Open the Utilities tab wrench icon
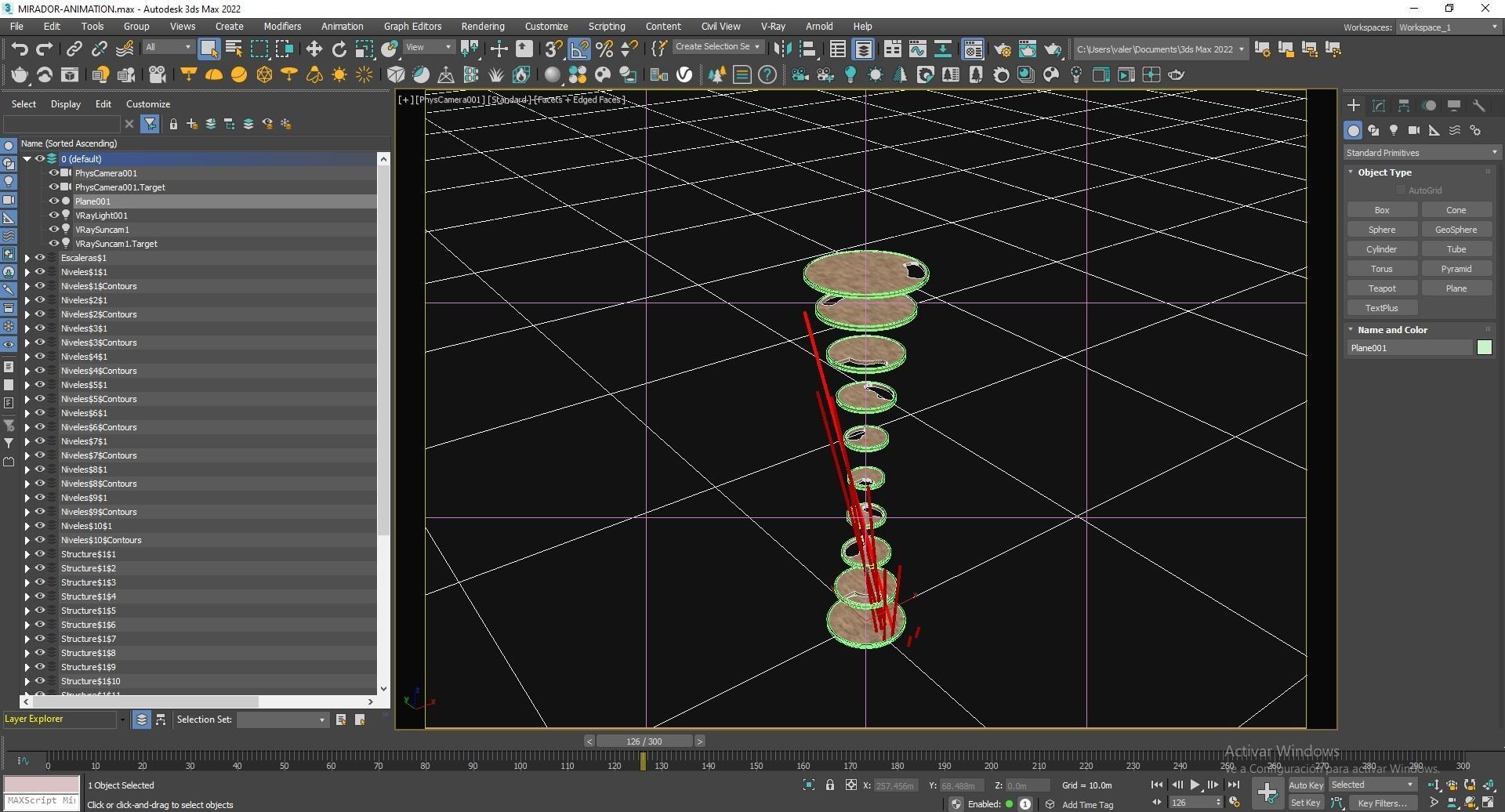This screenshot has height=812, width=1505. point(1478,105)
